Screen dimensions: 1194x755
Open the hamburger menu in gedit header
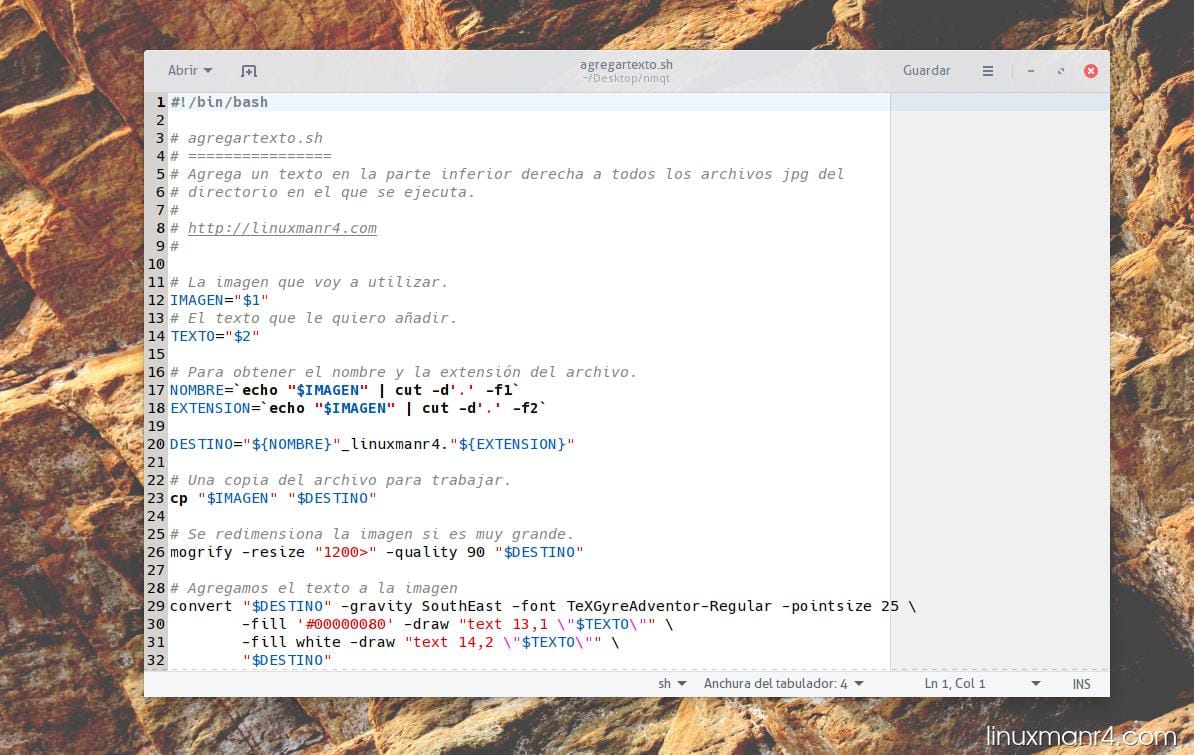click(x=988, y=71)
